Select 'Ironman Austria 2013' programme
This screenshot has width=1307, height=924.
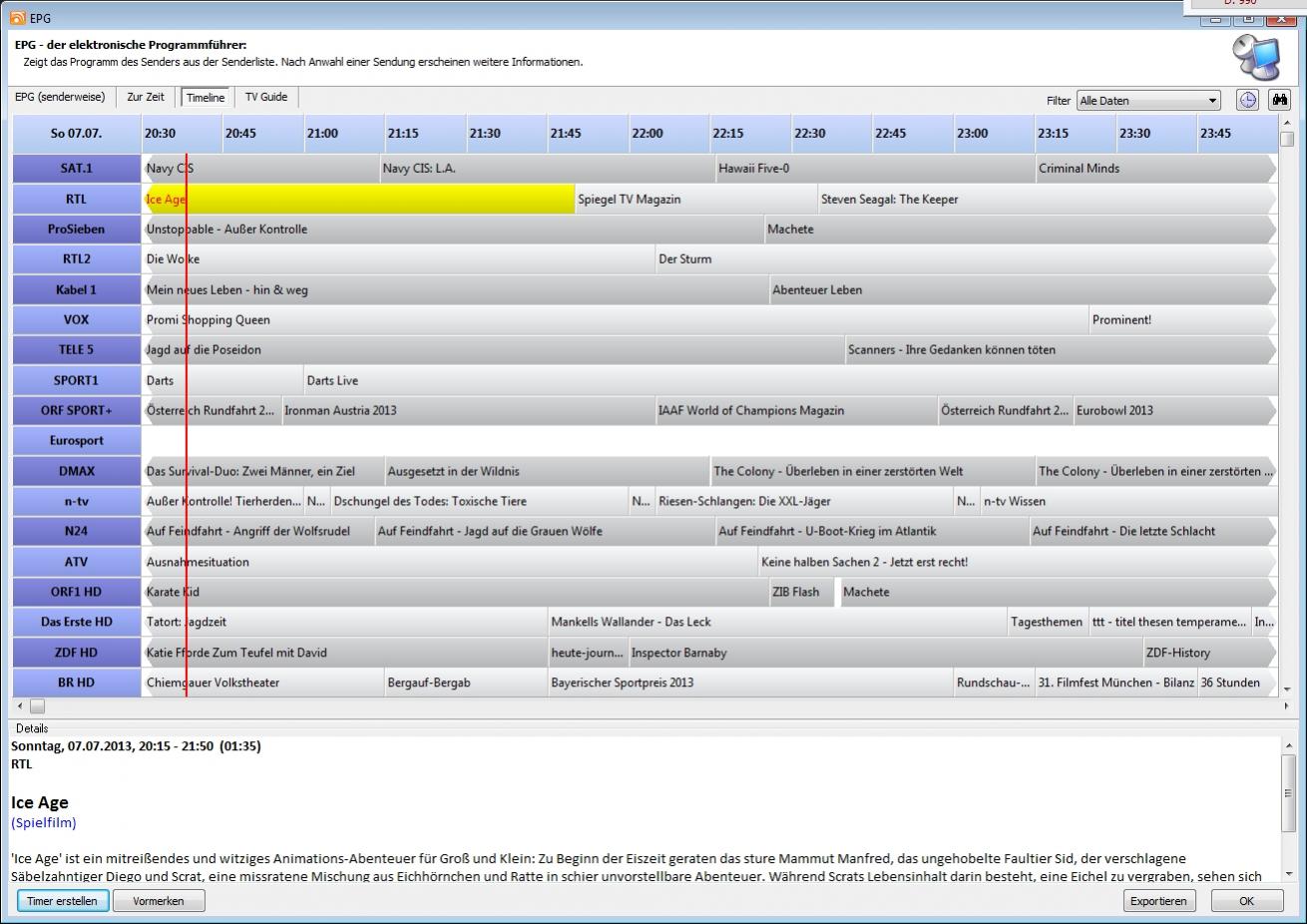coord(467,410)
